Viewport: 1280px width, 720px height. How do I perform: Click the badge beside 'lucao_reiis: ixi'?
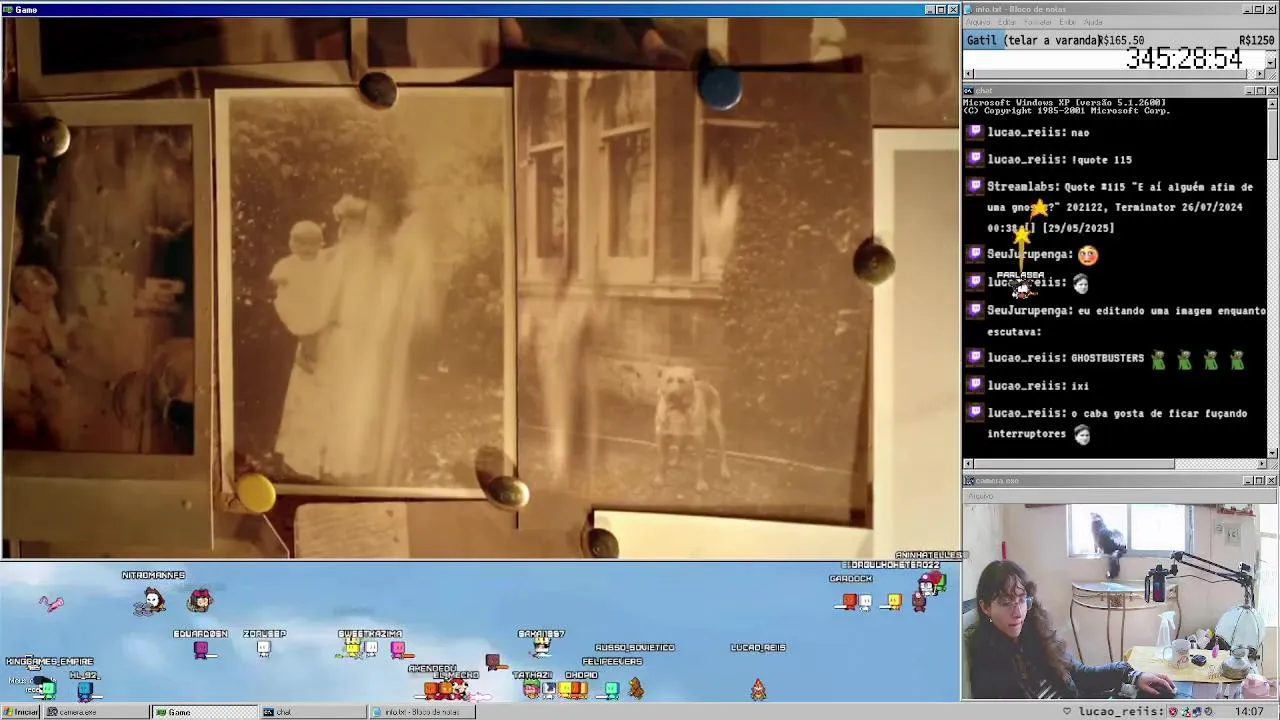[976, 385]
